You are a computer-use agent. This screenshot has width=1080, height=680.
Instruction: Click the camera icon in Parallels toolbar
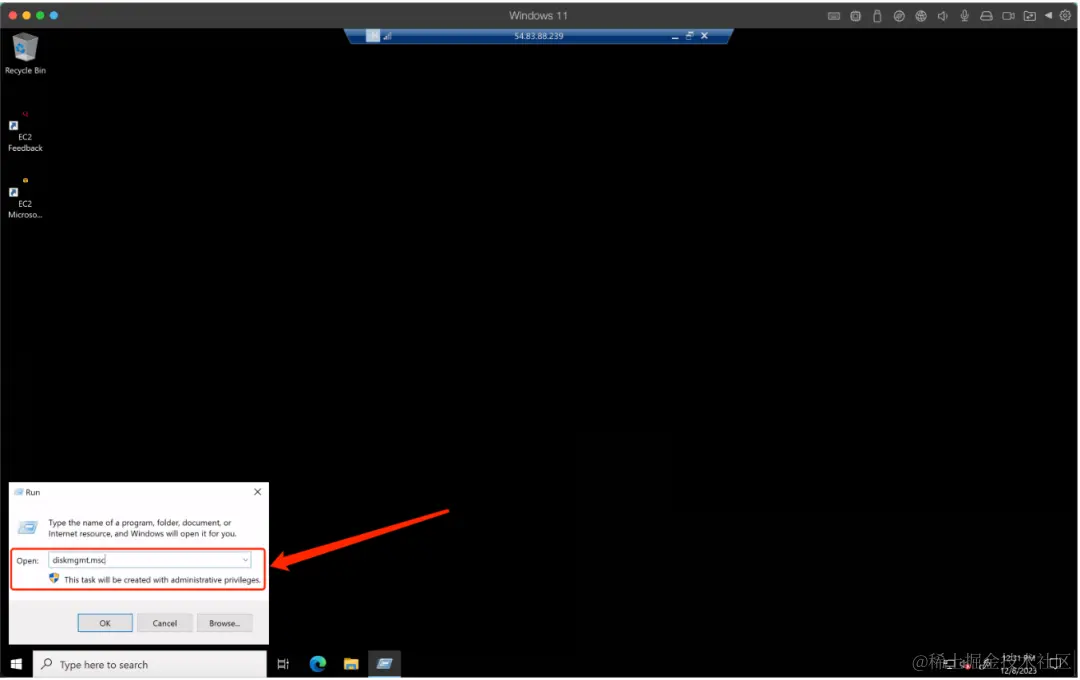pyautogui.click(x=1008, y=16)
